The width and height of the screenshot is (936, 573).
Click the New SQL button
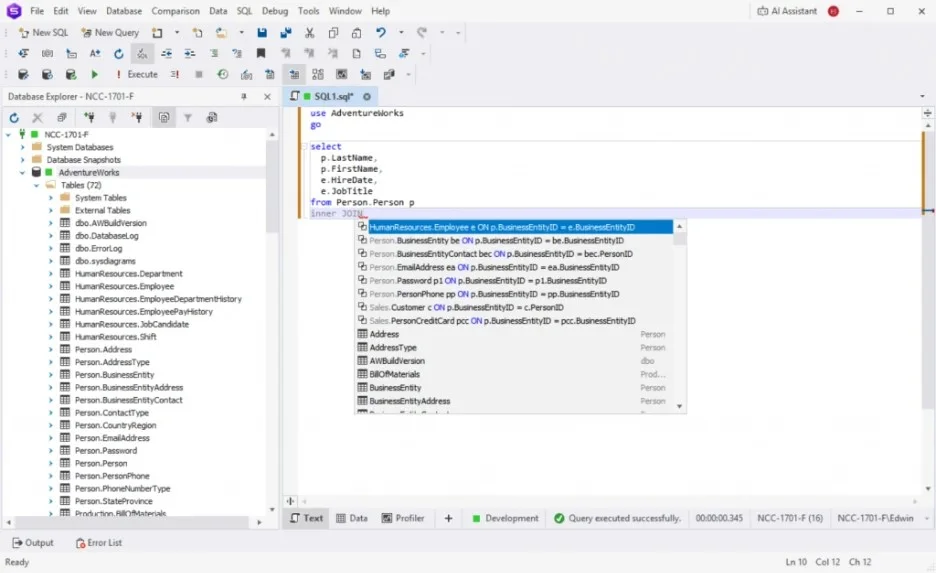[44, 33]
